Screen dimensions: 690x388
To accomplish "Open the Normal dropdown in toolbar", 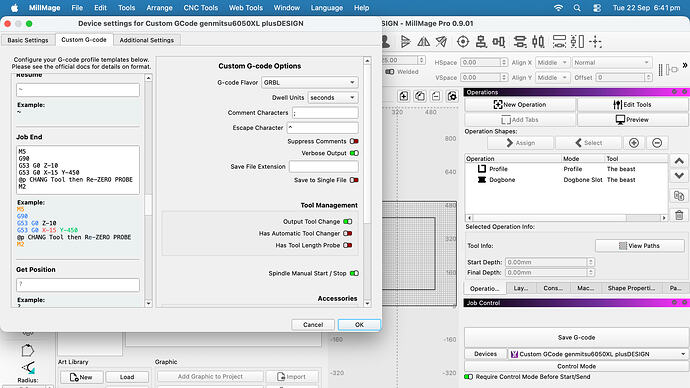I will coord(611,62).
